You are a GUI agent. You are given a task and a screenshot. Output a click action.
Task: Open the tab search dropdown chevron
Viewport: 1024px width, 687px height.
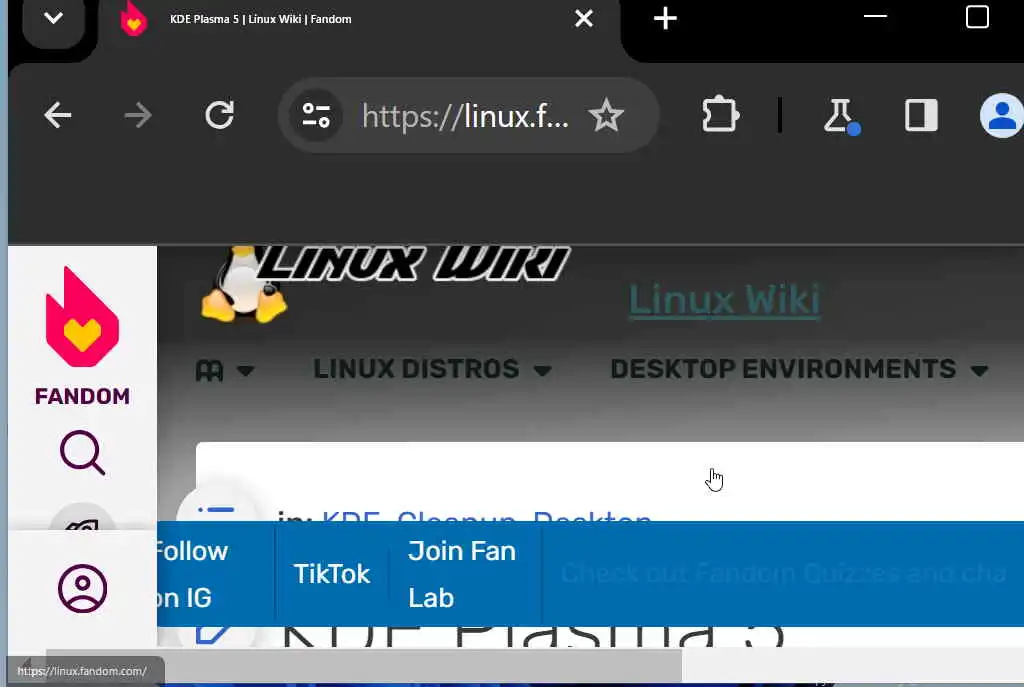(54, 18)
